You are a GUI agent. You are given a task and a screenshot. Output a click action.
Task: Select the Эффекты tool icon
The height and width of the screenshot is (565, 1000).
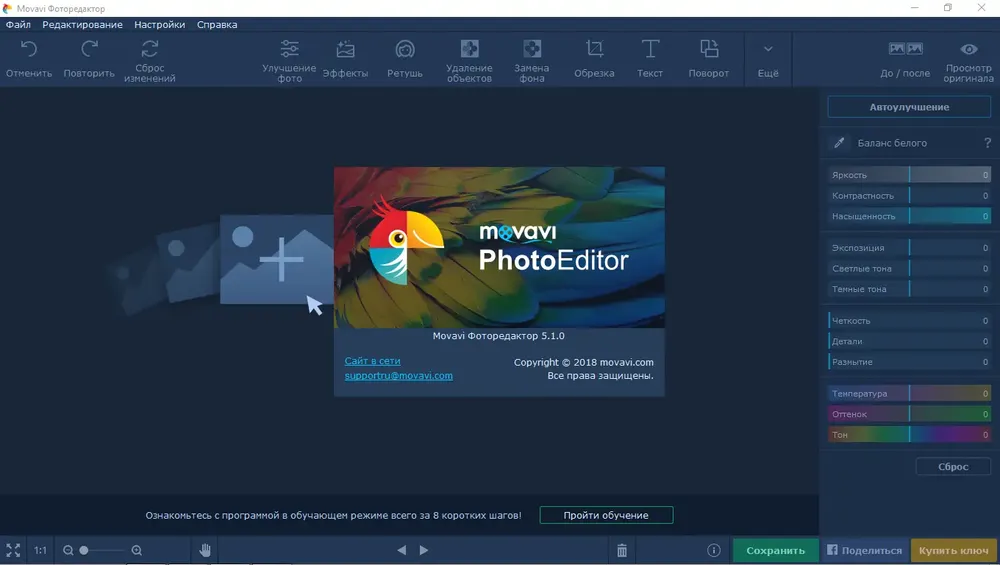point(345,58)
